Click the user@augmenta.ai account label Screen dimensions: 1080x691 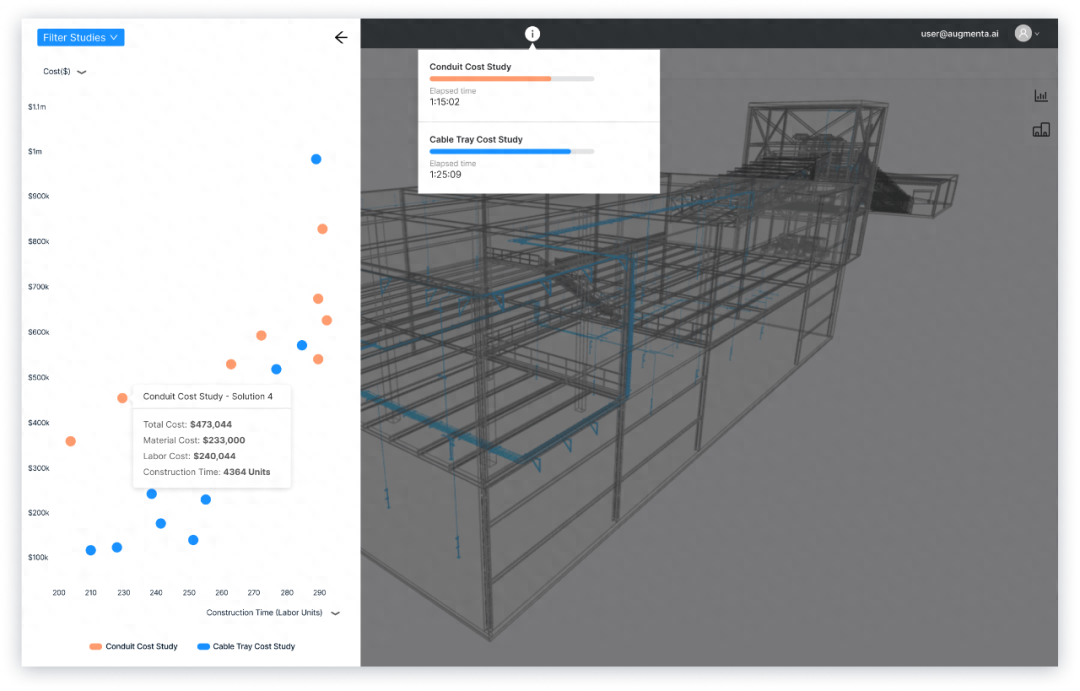[x=959, y=34]
